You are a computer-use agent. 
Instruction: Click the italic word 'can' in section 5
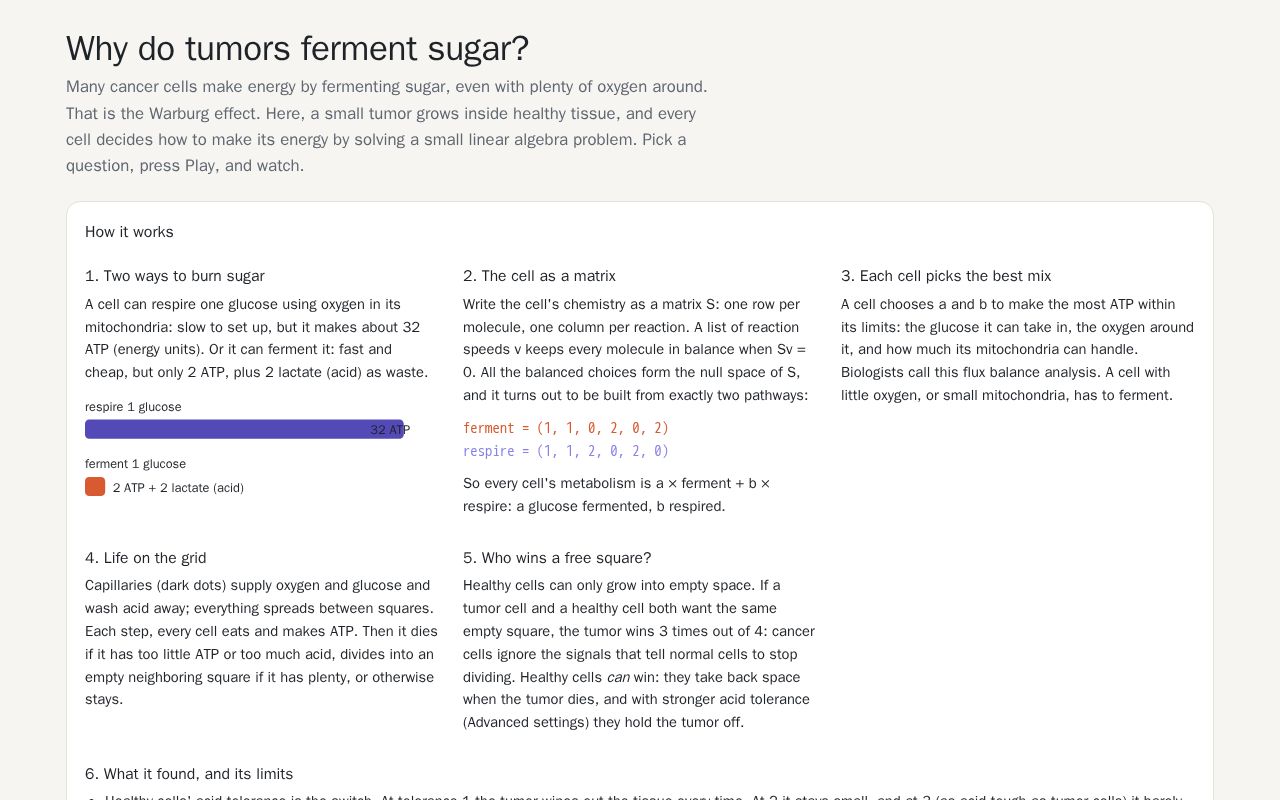(618, 677)
